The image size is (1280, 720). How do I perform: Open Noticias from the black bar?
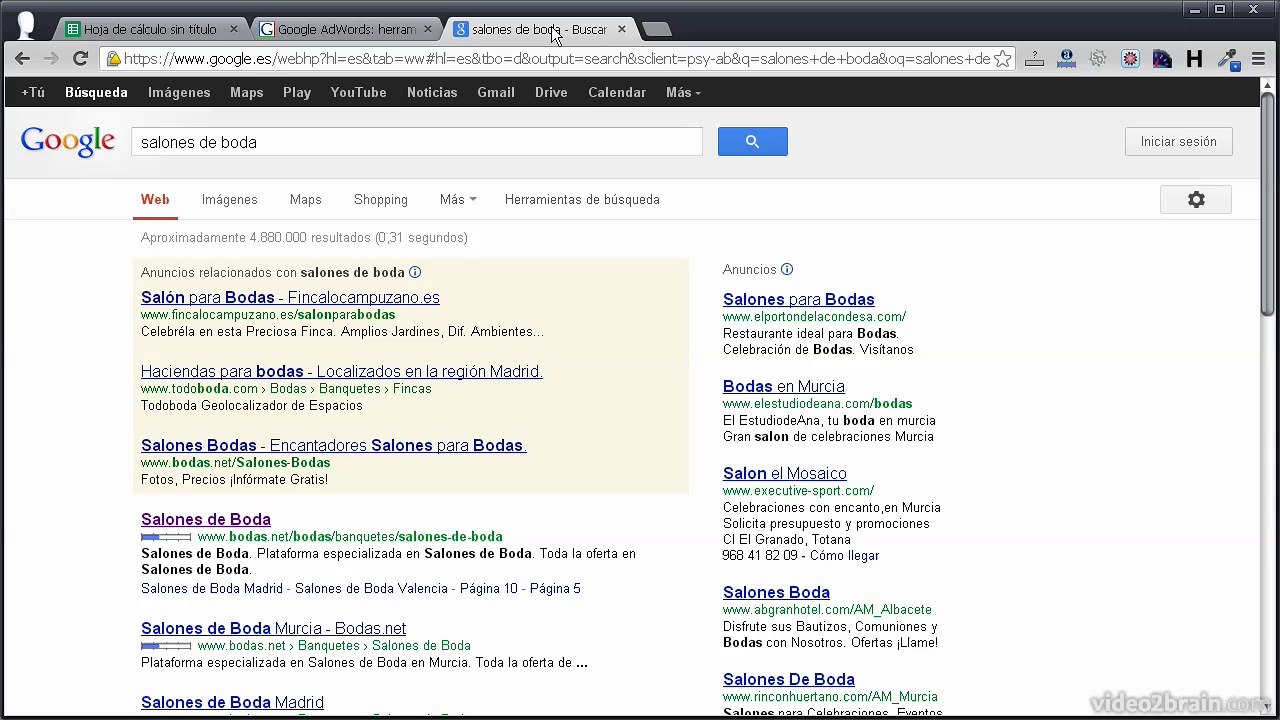[x=432, y=92]
